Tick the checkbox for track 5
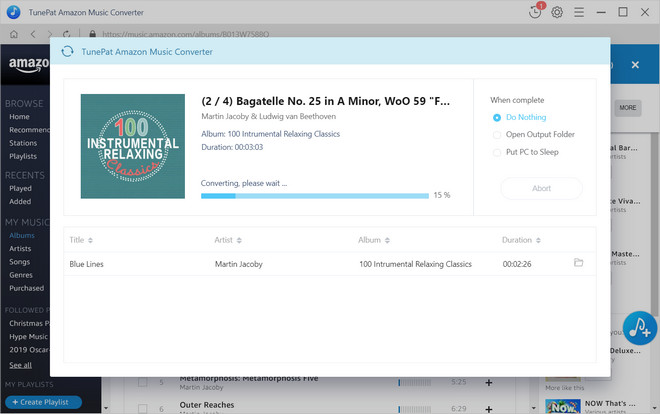This screenshot has height=414, width=660. [x=143, y=382]
